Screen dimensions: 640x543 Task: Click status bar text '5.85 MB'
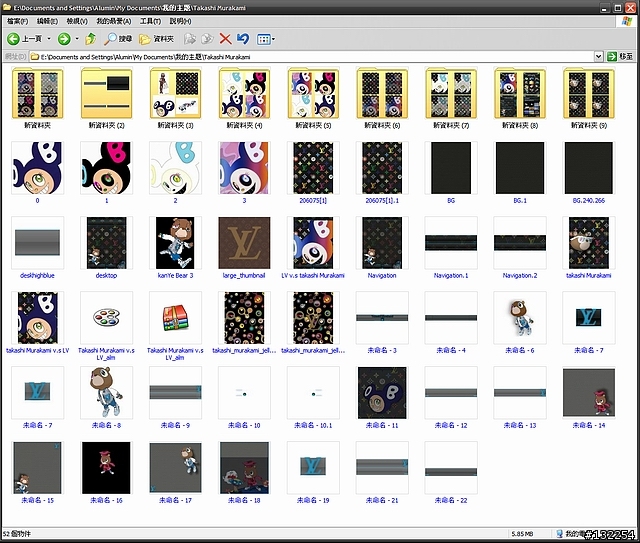tap(522, 534)
